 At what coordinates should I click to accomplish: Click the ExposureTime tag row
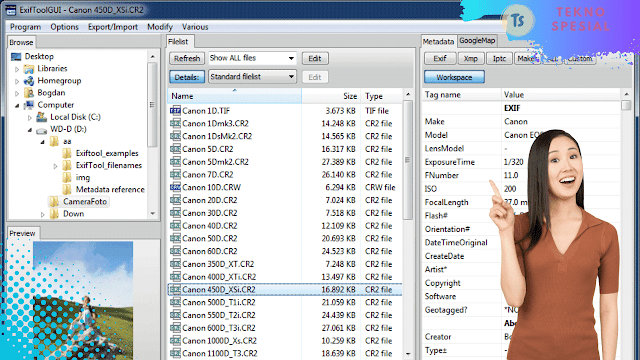pos(521,162)
